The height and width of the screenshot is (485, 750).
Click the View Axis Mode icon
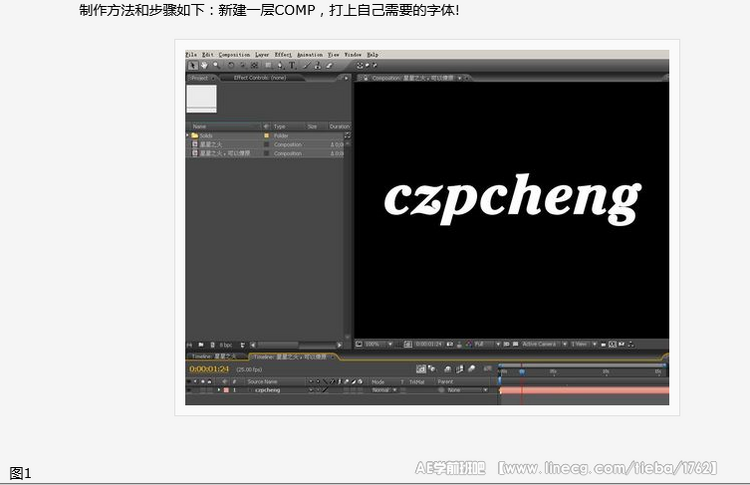click(375, 66)
